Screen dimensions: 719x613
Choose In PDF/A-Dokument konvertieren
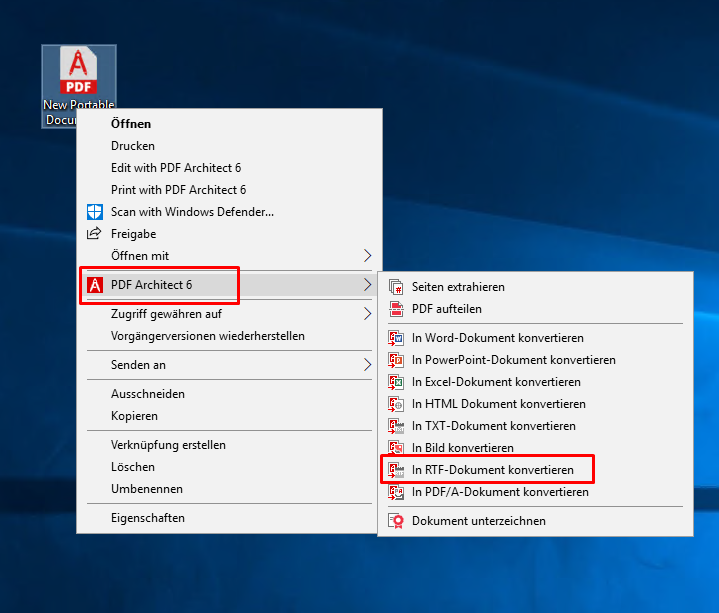click(x=535, y=492)
